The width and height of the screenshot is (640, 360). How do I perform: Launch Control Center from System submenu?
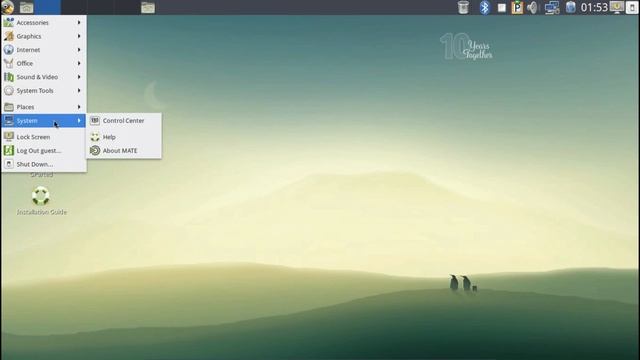click(x=124, y=120)
